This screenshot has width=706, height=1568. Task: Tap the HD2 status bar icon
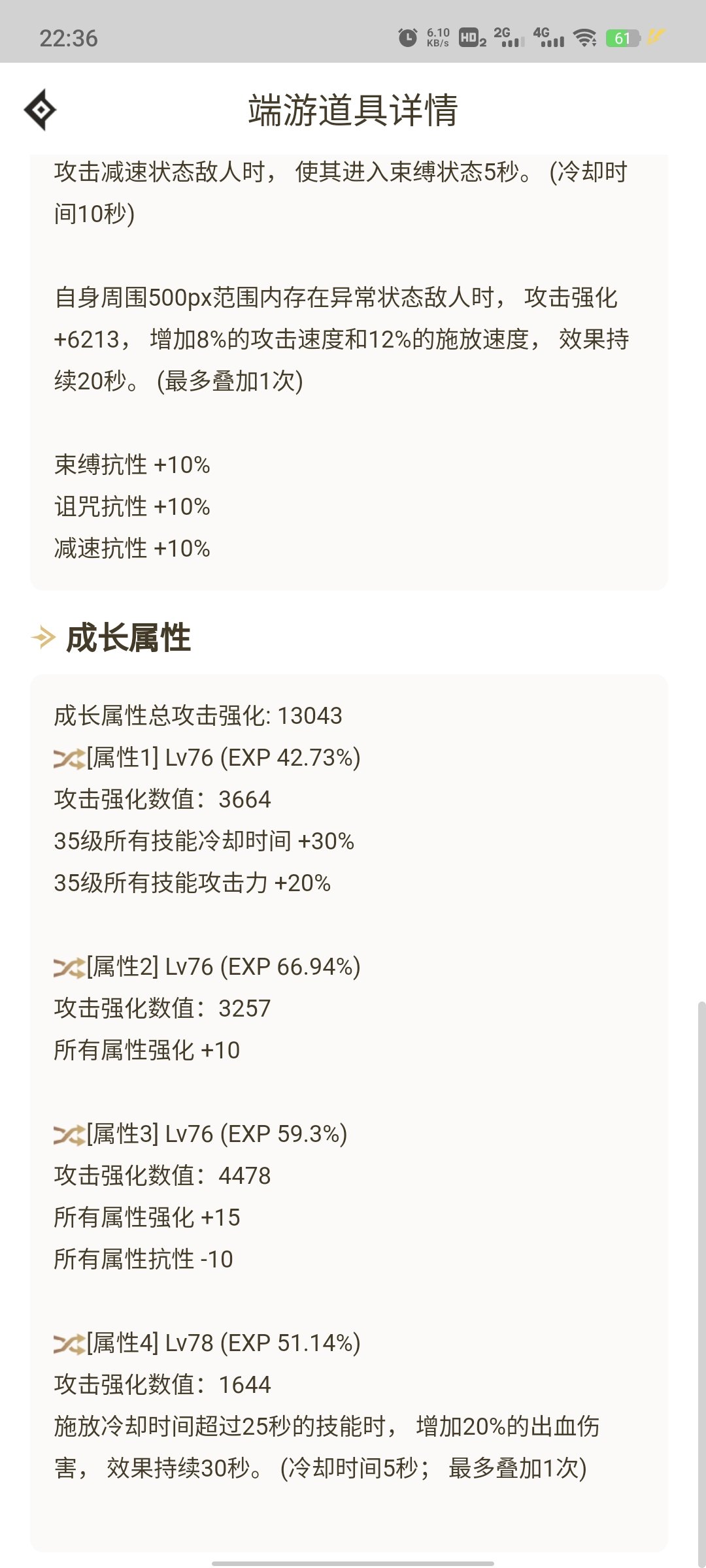point(473,38)
